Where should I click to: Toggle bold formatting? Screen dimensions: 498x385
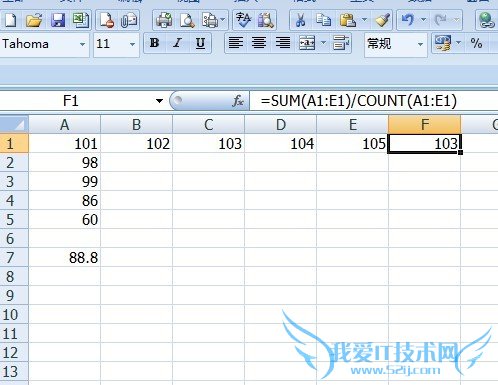[154, 43]
